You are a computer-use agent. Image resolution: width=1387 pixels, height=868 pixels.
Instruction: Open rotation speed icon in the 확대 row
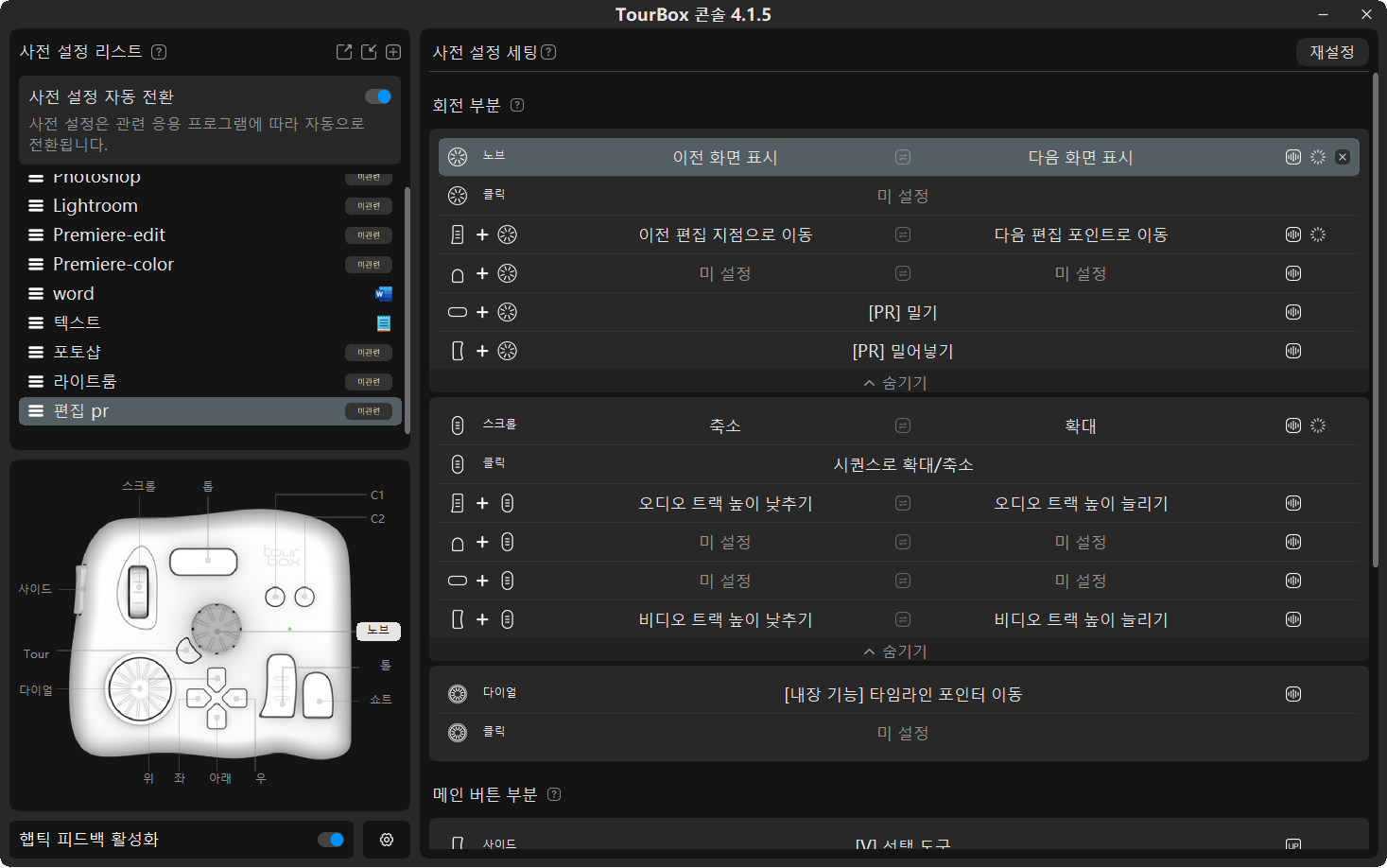point(1318,425)
